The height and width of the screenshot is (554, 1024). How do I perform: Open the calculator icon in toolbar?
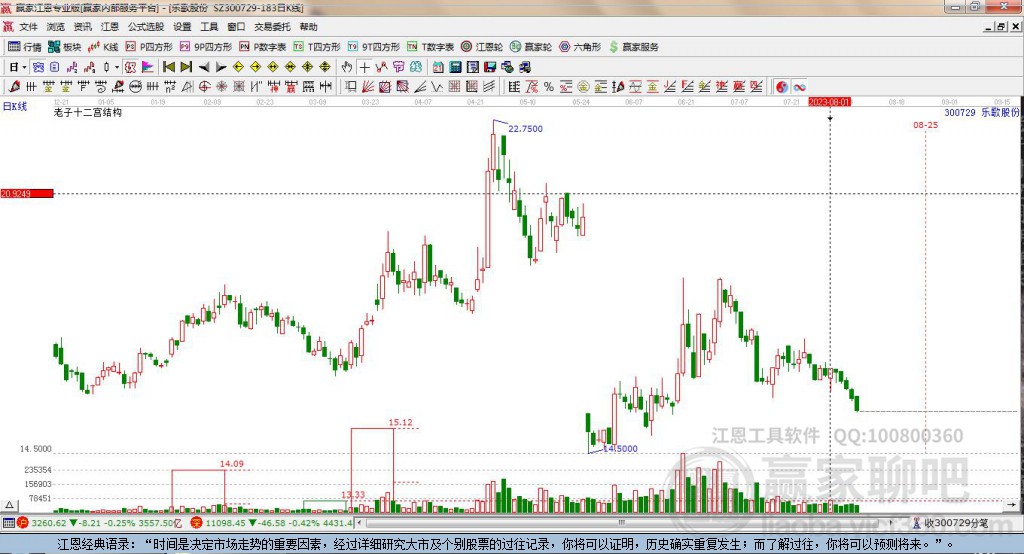tap(455, 67)
